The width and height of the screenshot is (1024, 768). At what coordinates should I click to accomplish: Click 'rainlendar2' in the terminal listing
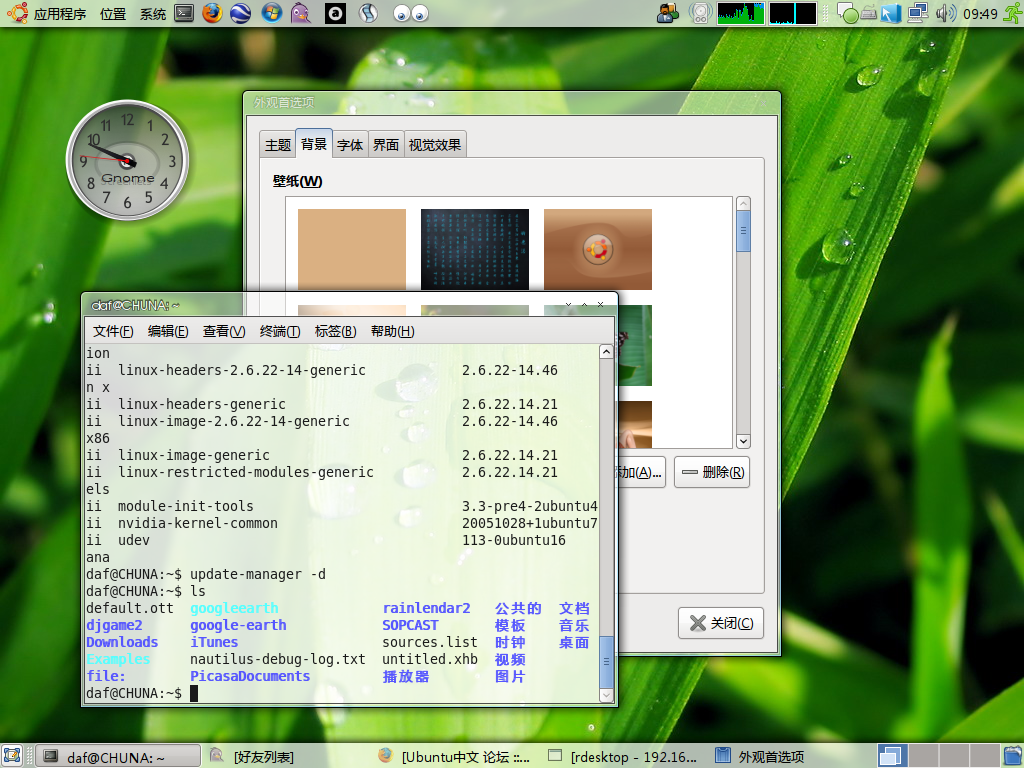coord(426,608)
